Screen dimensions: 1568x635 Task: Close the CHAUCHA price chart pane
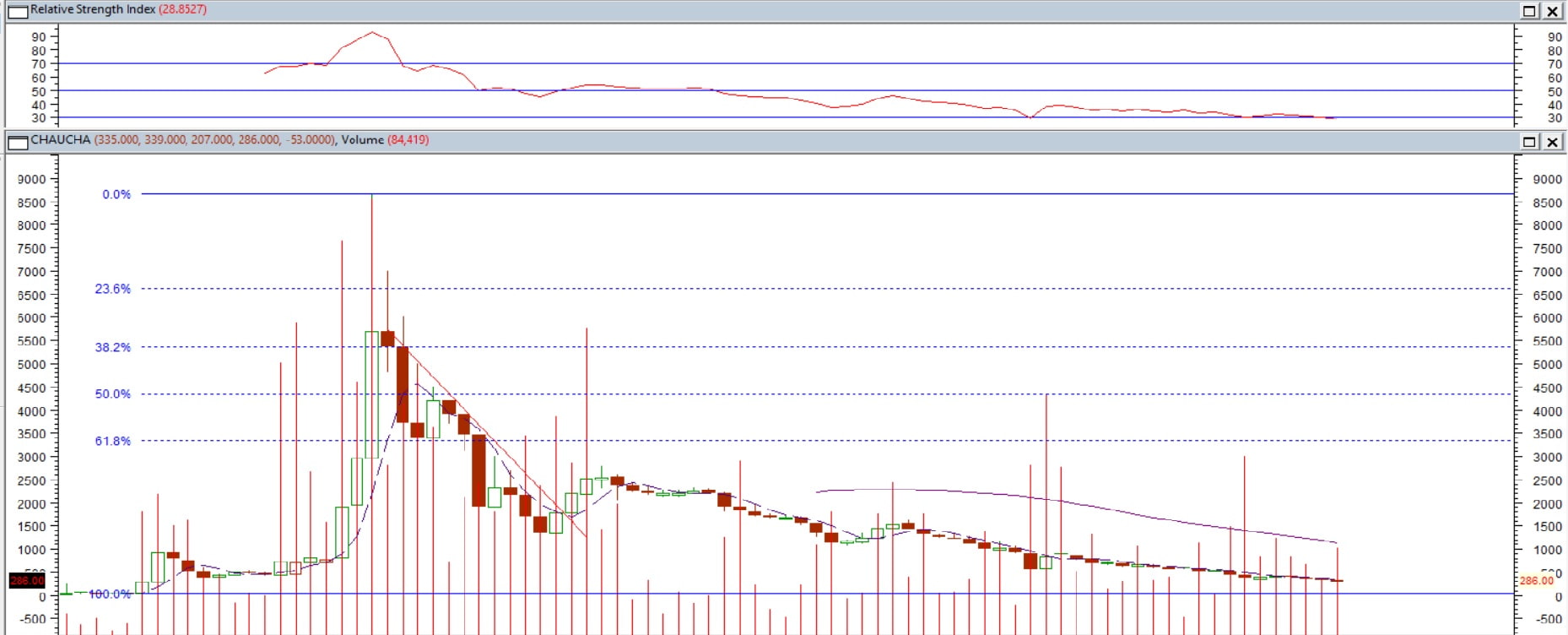pyautogui.click(x=1552, y=142)
